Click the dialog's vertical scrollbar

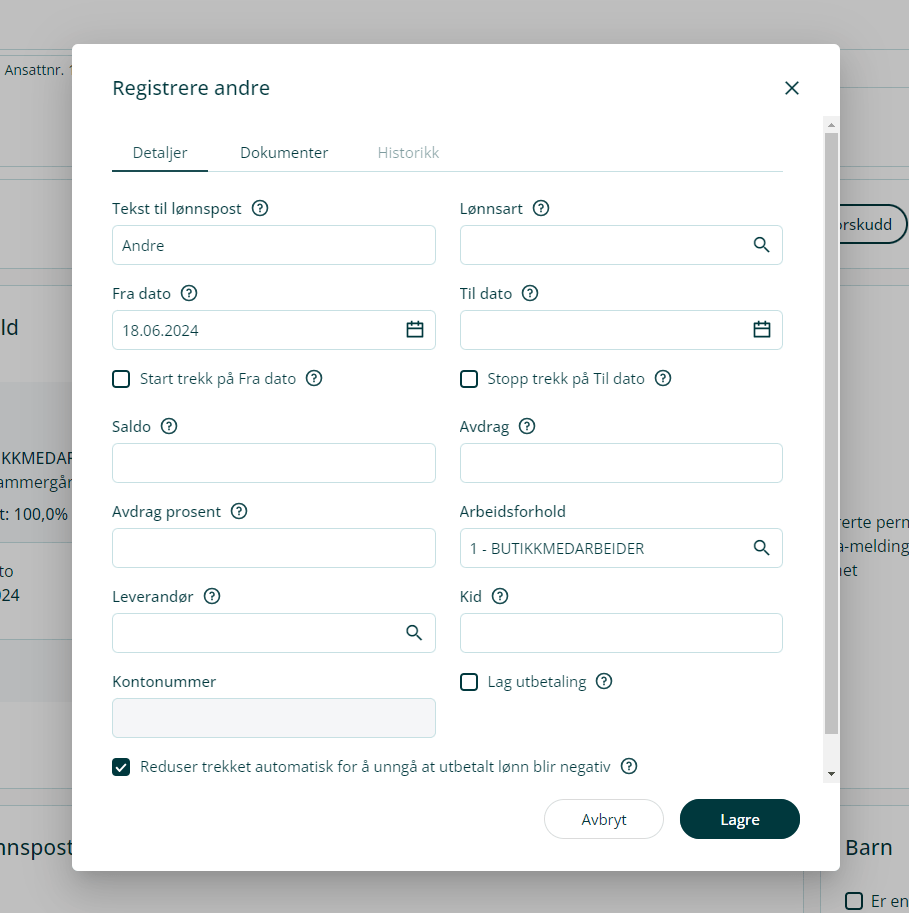click(831, 430)
